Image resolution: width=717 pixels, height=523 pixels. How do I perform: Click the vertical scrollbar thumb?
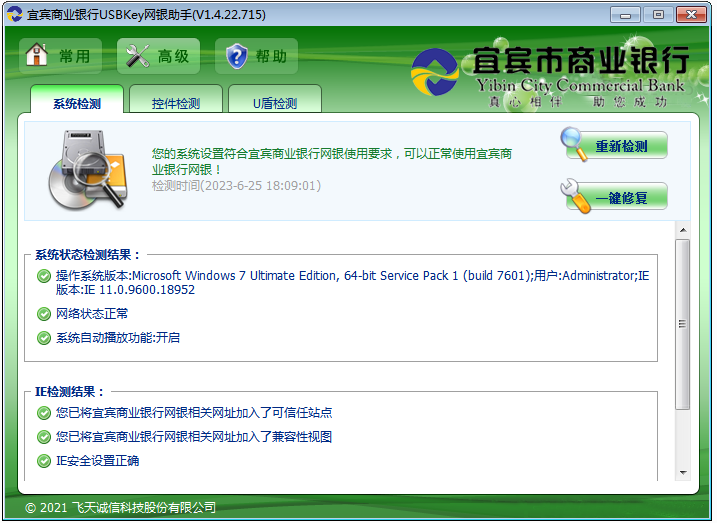tap(683, 323)
